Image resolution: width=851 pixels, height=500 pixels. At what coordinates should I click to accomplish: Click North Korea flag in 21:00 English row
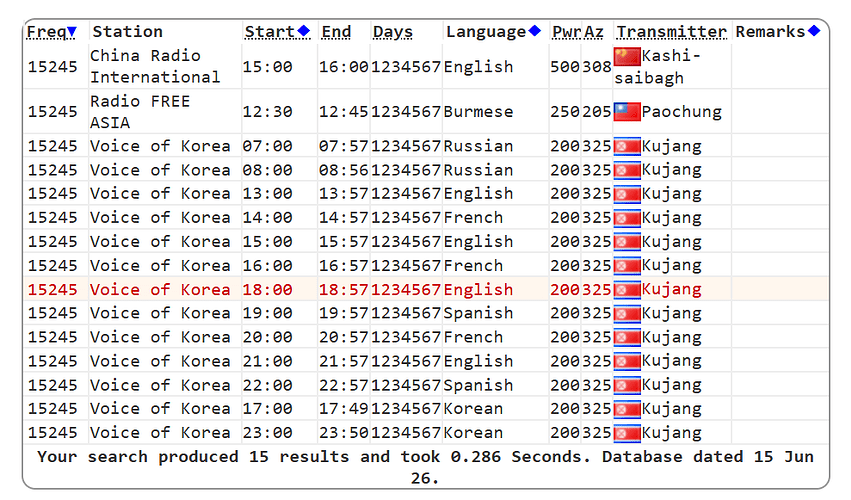[627, 361]
